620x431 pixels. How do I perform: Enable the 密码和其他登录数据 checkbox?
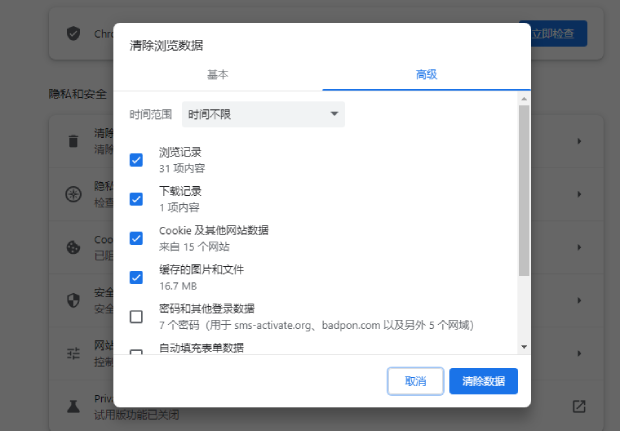[x=136, y=317]
